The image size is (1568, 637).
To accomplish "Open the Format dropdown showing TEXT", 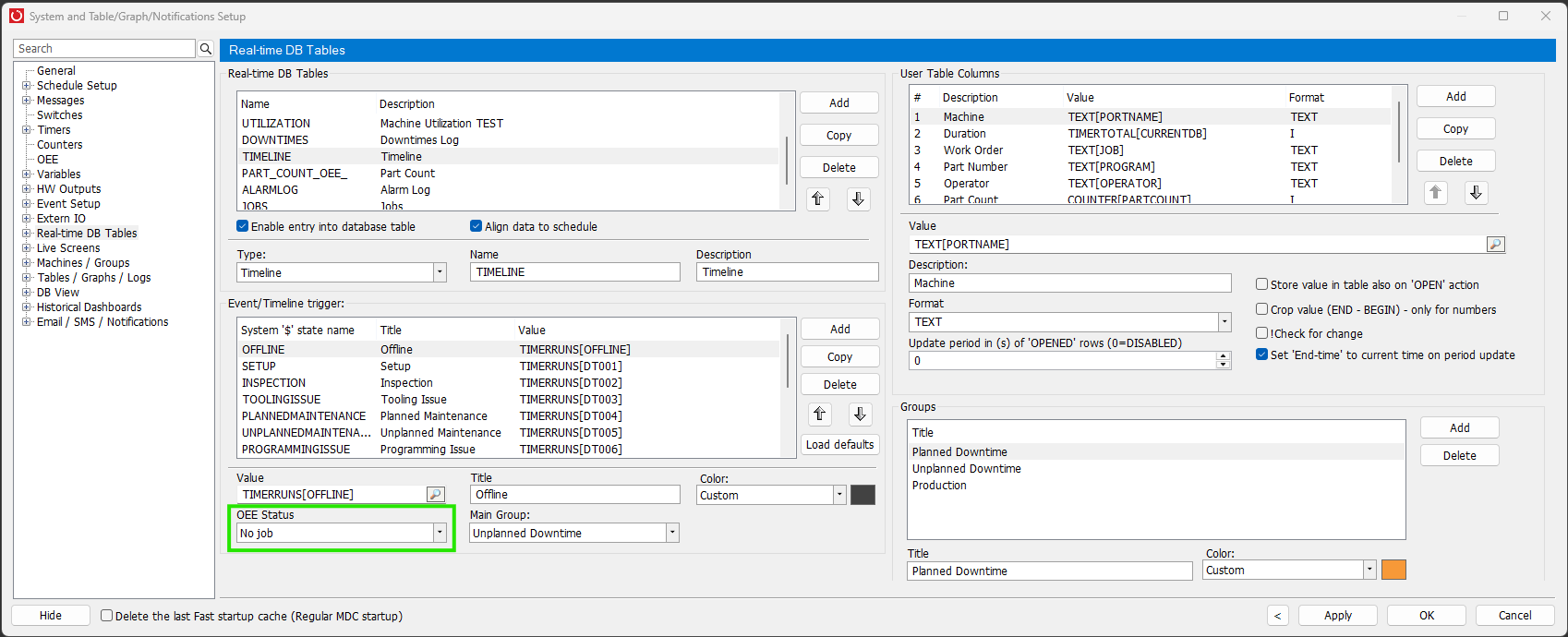I will 1224,322.
